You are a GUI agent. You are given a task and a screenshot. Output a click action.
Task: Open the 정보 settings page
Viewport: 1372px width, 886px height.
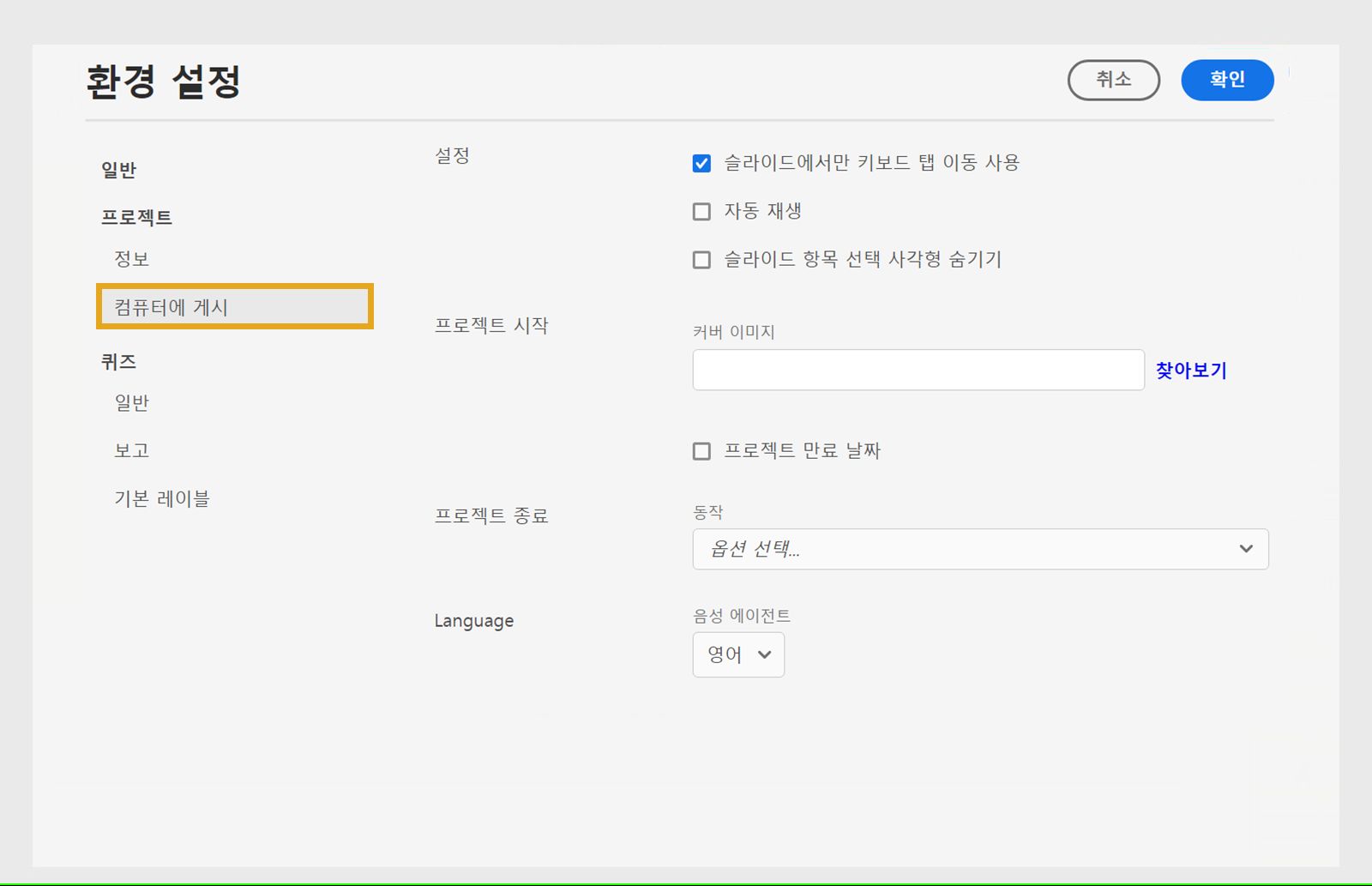click(132, 259)
